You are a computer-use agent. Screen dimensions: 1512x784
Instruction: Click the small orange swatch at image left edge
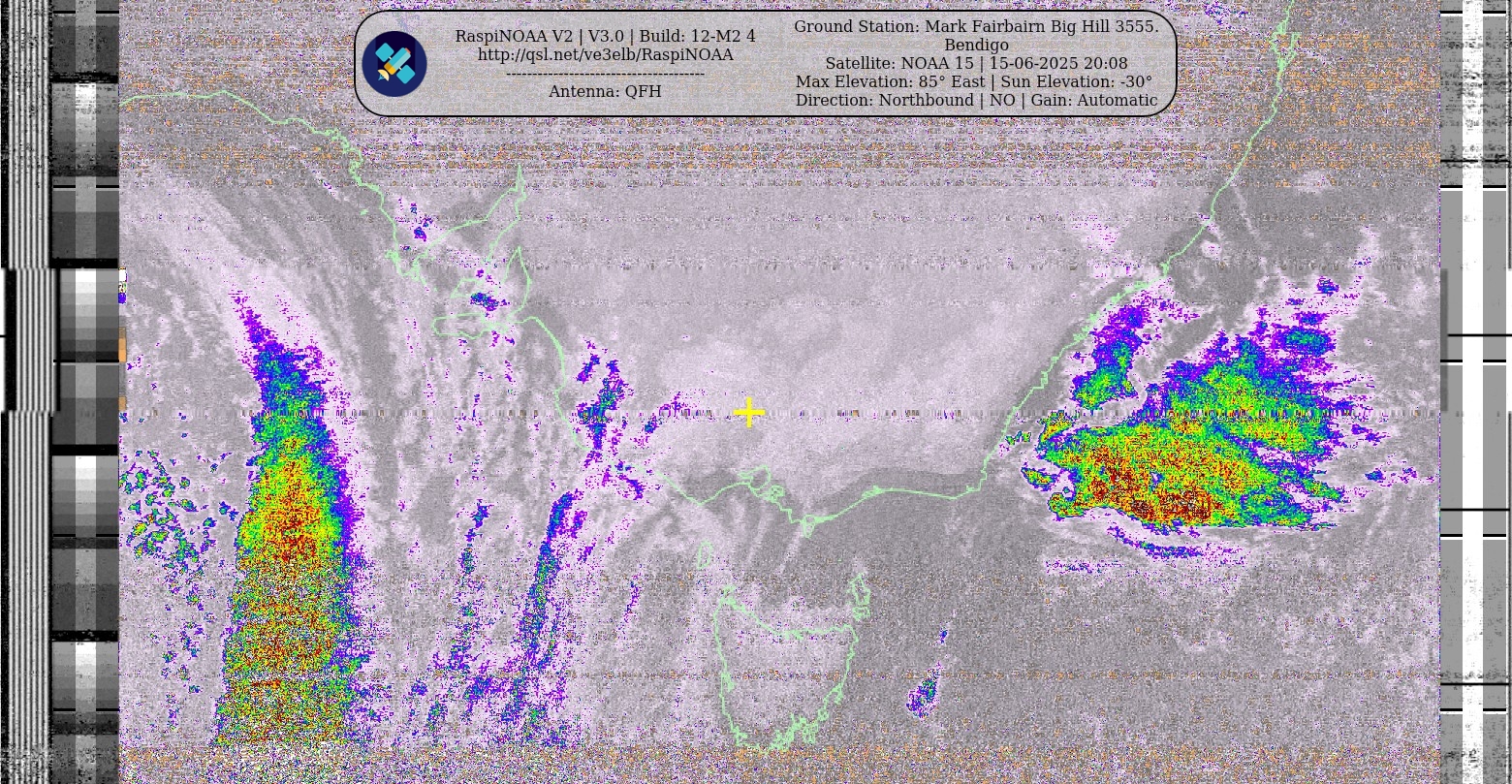click(x=123, y=346)
